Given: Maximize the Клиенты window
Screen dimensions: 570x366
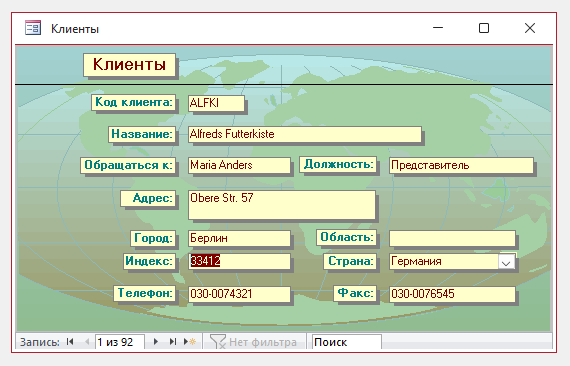Looking at the screenshot, I should (484, 28).
